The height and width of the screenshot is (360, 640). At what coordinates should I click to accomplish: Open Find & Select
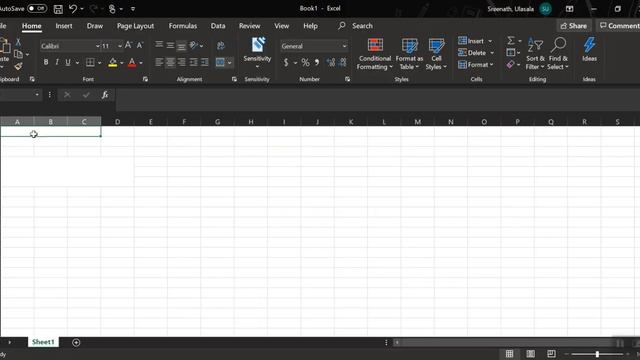pos(558,53)
